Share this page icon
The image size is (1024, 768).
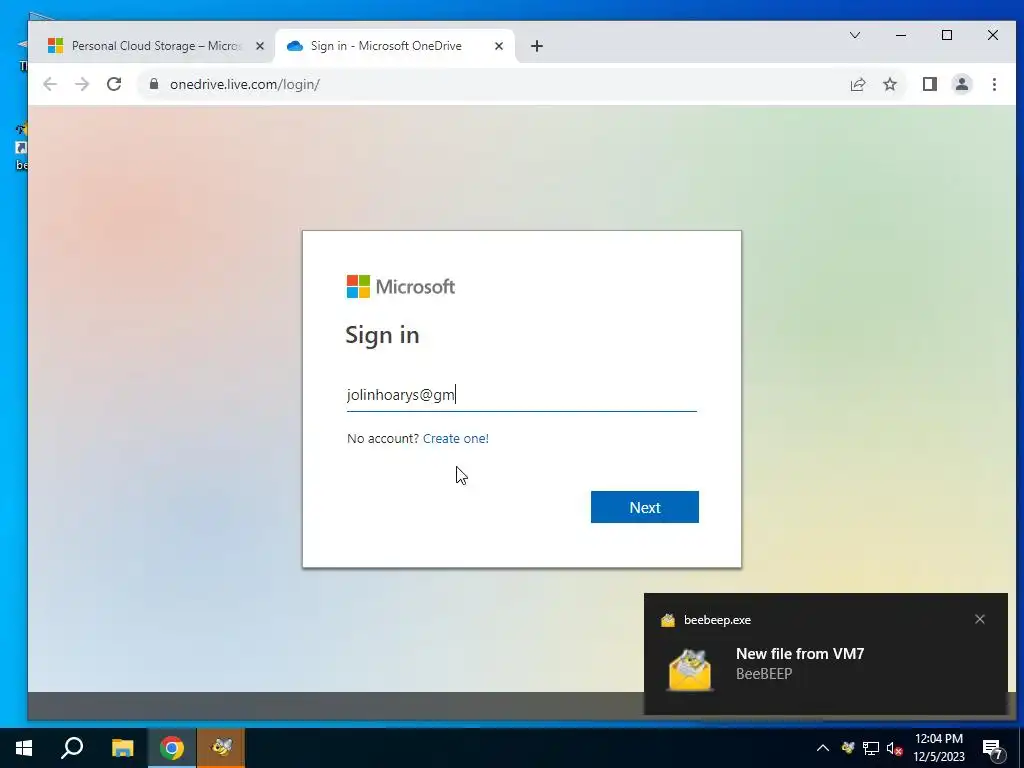tap(857, 84)
